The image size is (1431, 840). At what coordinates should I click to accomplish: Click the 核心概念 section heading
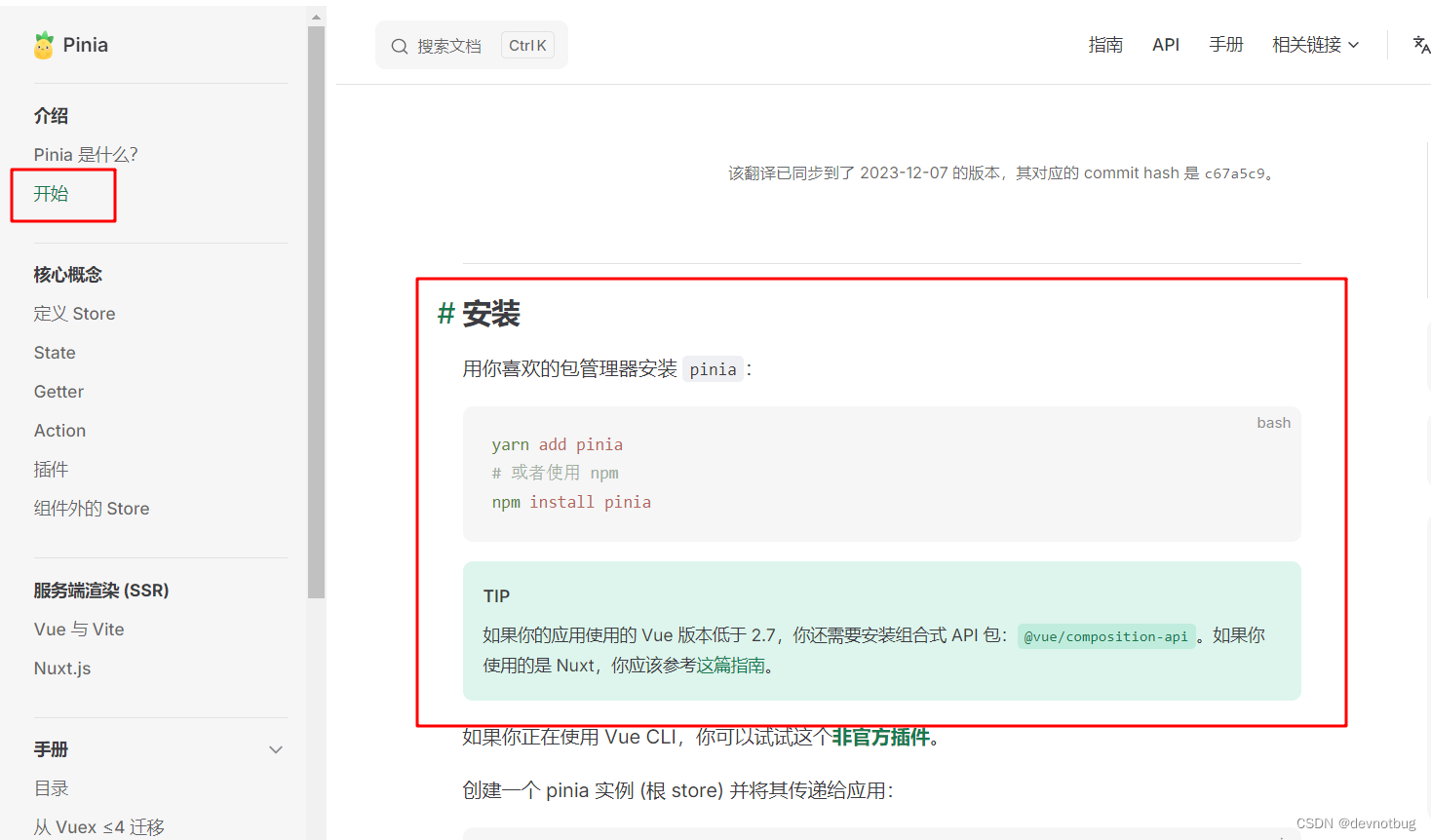pyautogui.click(x=67, y=275)
